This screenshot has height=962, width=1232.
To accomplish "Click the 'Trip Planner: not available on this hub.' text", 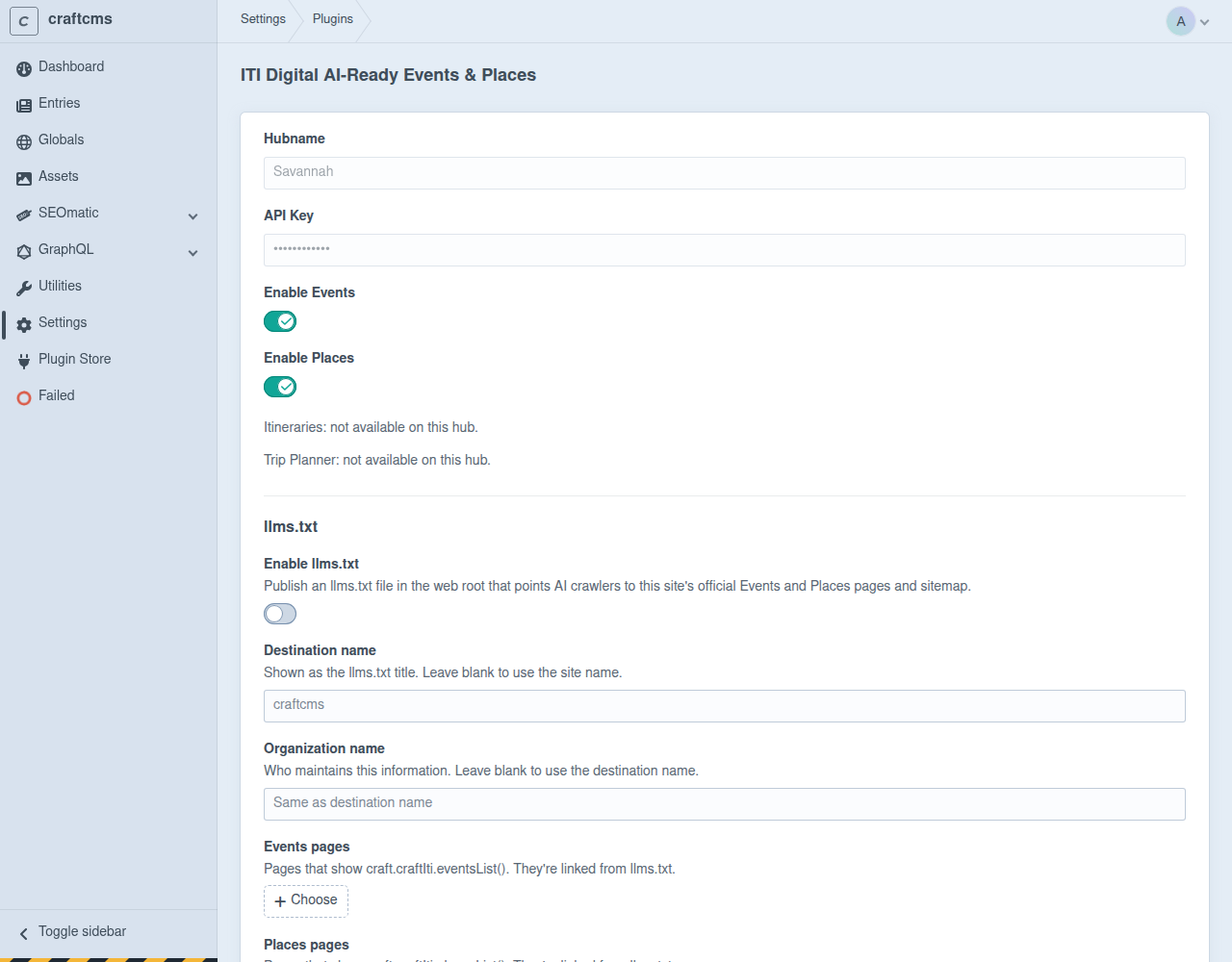I will [x=377, y=460].
